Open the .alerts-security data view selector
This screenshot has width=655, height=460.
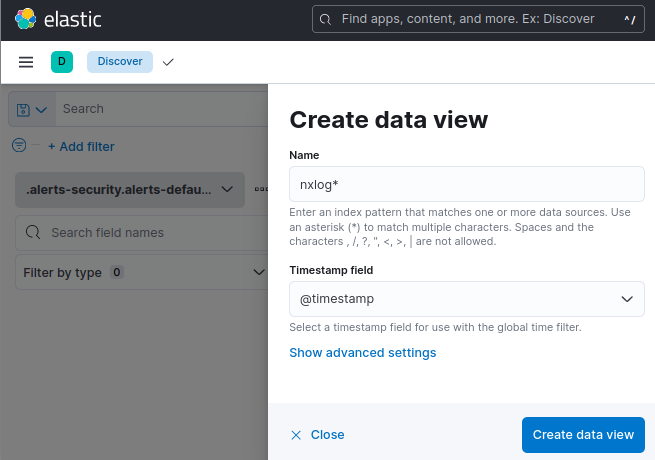coord(130,189)
